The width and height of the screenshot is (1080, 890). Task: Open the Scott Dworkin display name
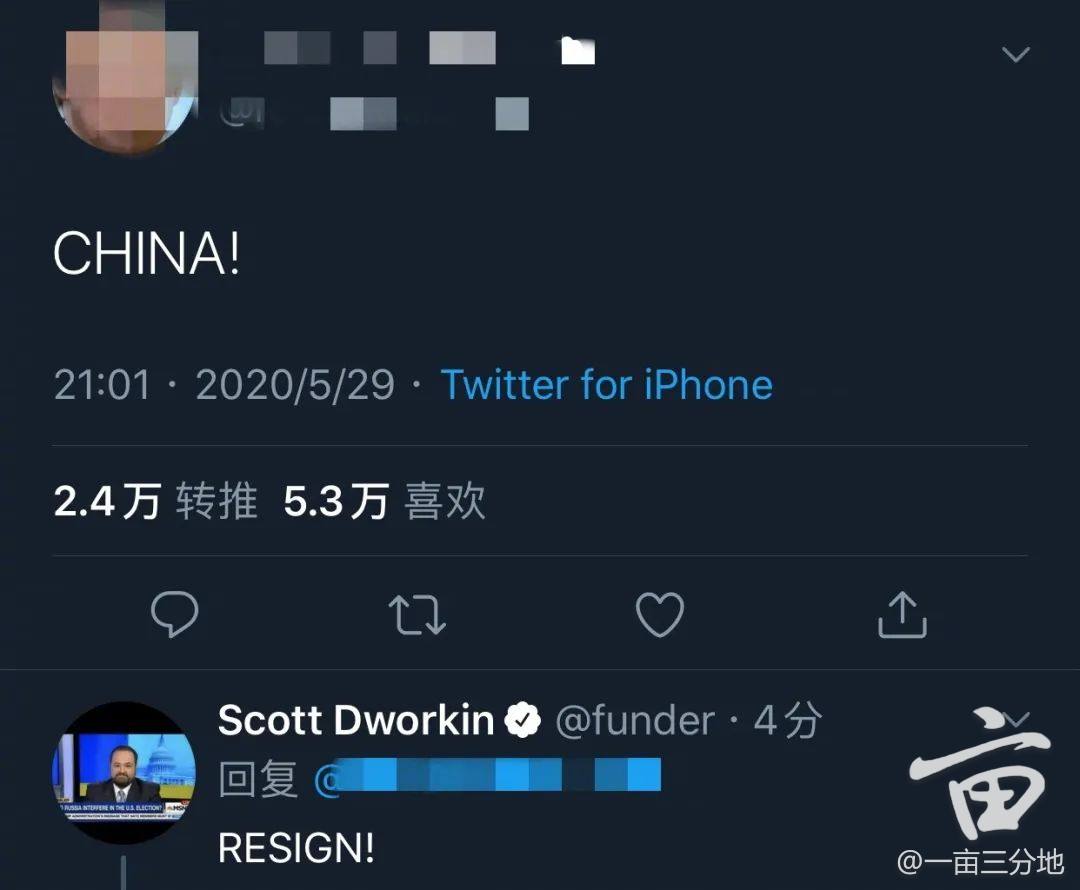pos(356,721)
